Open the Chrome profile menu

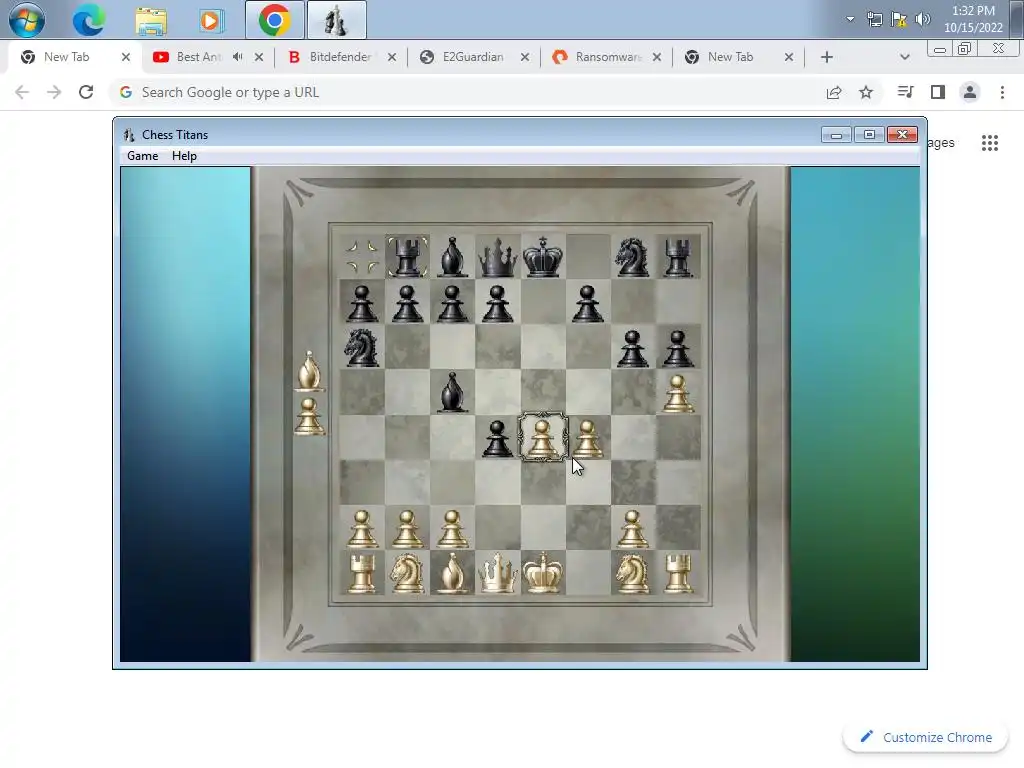pos(970,92)
